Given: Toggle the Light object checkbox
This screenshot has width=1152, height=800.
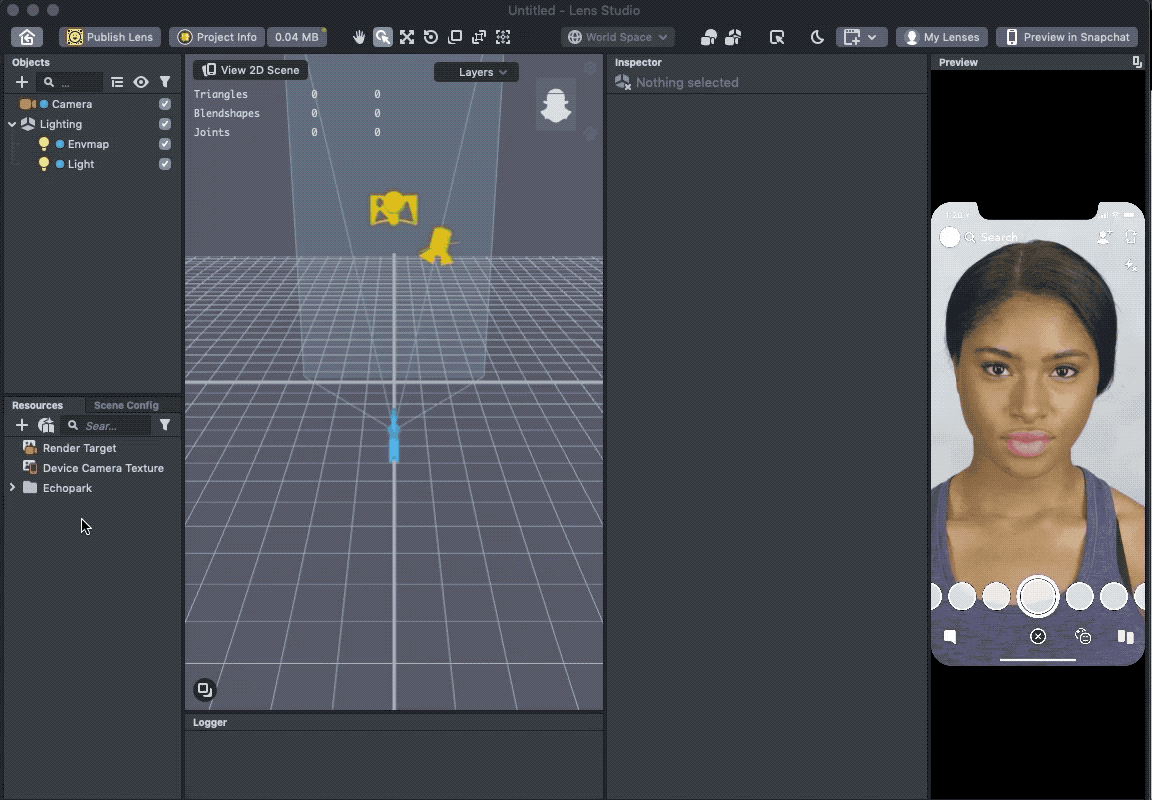Looking at the screenshot, I should coord(165,164).
